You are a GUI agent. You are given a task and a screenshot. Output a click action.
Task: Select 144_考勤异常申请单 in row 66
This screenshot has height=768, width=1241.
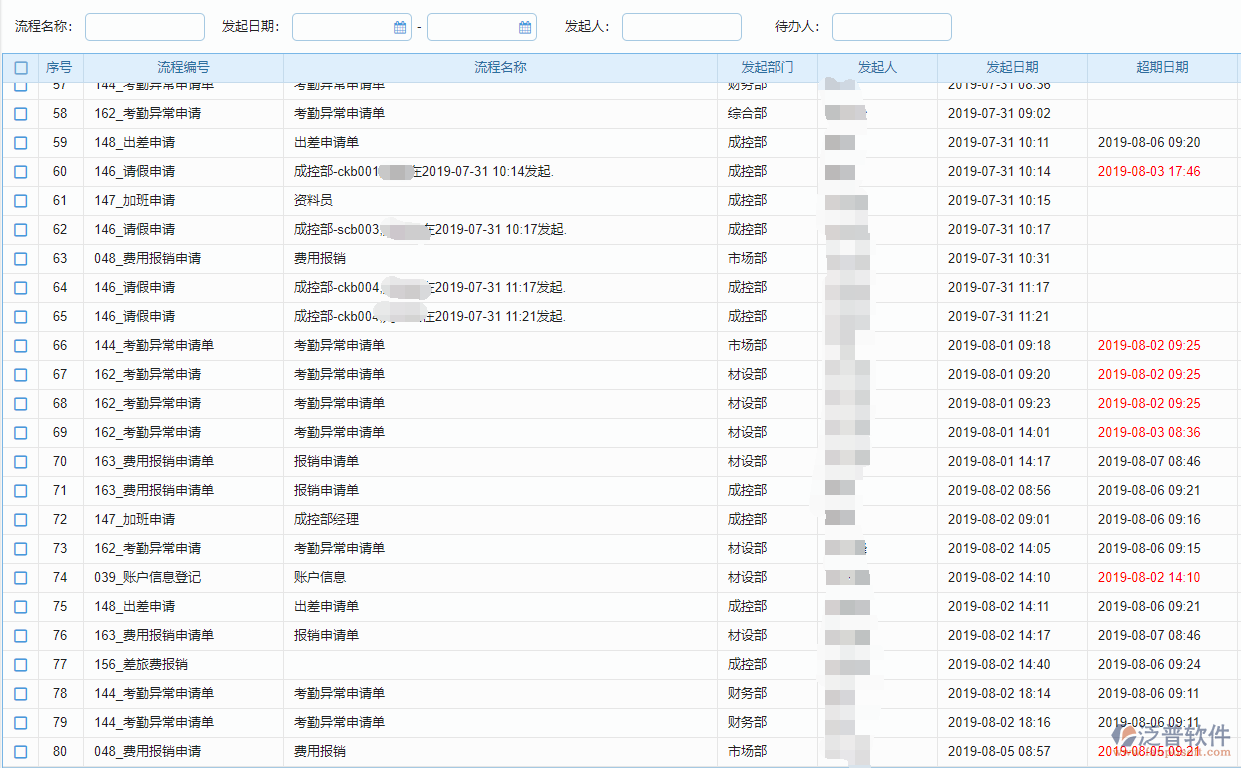(x=154, y=346)
